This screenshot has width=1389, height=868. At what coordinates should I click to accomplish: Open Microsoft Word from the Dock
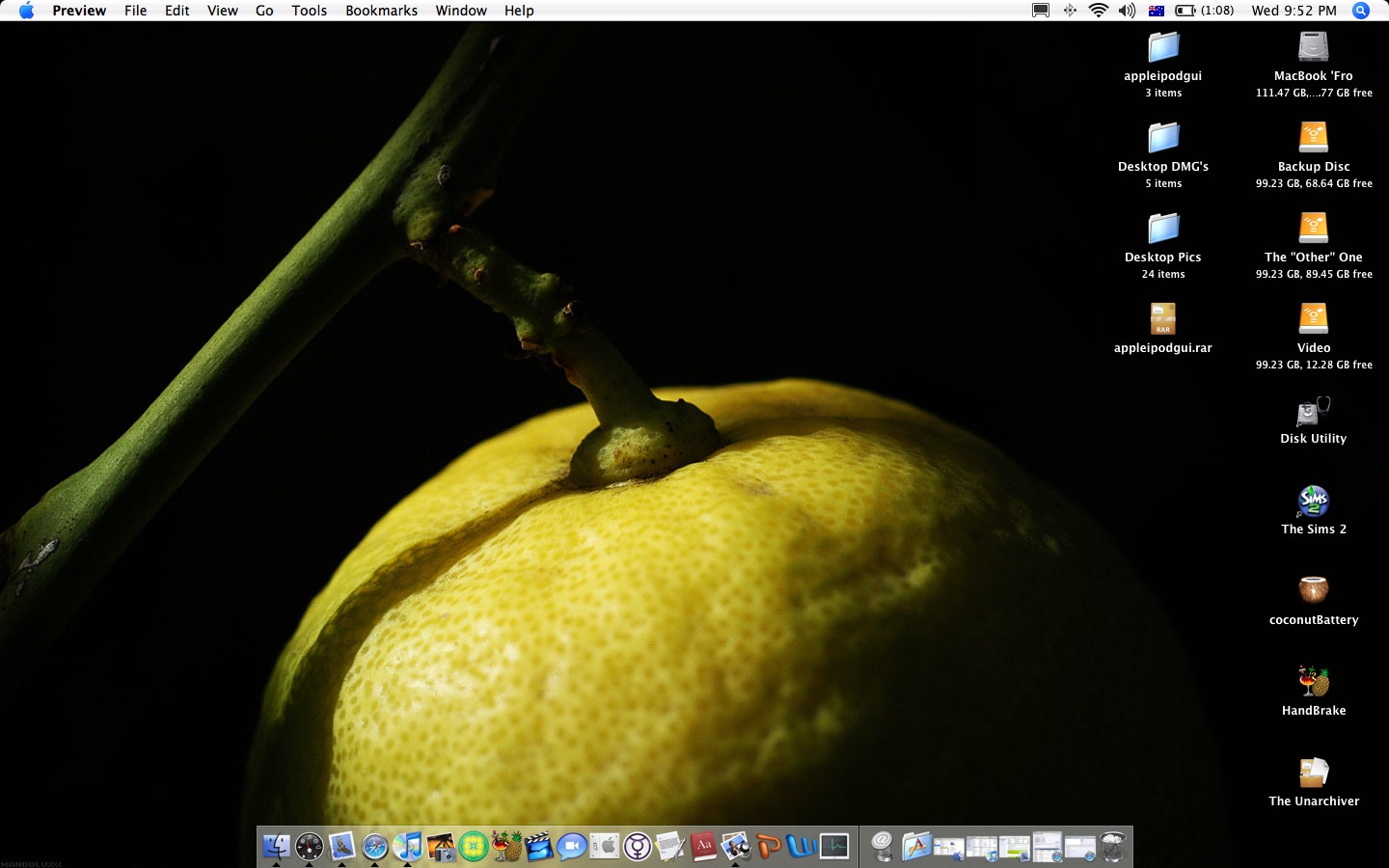tap(802, 847)
